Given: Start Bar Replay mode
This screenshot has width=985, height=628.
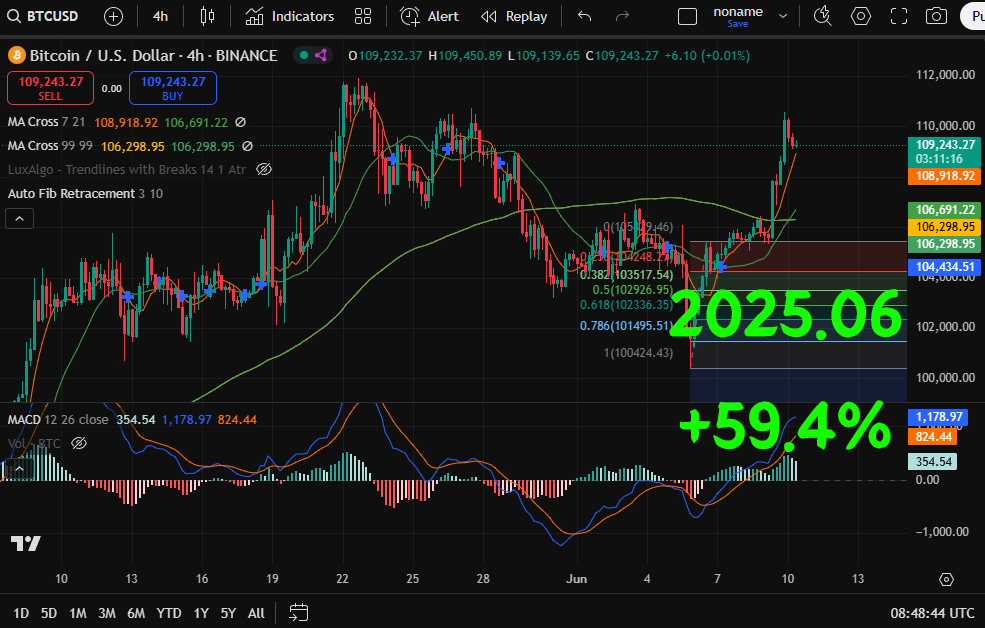Looking at the screenshot, I should pos(514,16).
